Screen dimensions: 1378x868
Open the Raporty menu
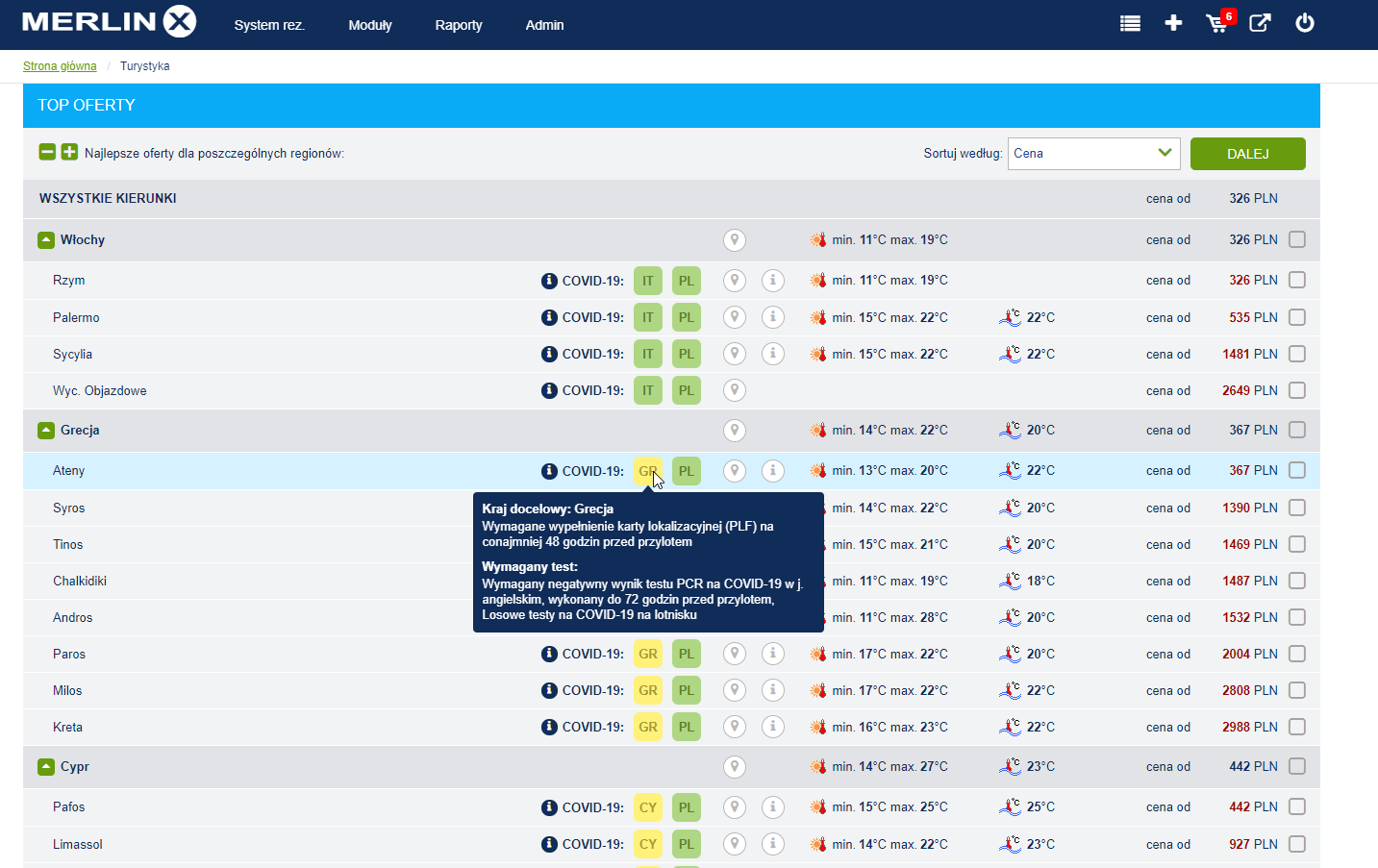[x=459, y=25]
